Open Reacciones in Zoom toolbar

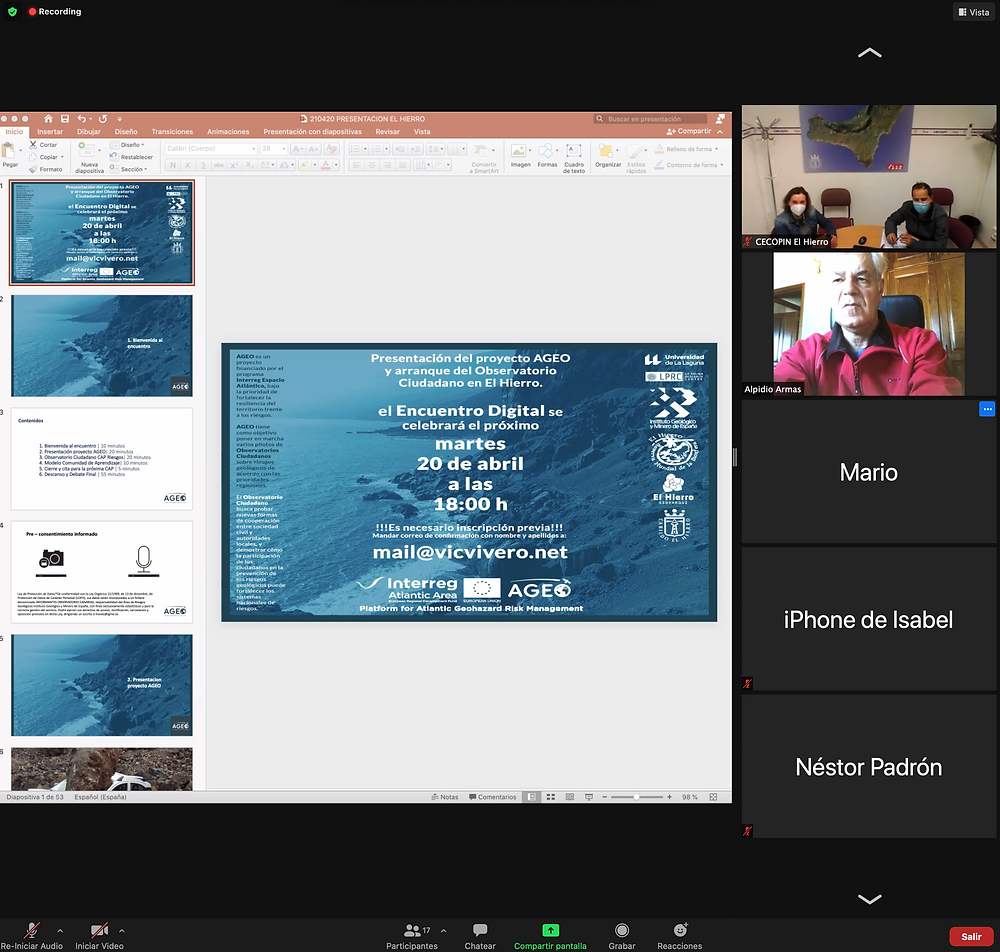click(680, 936)
